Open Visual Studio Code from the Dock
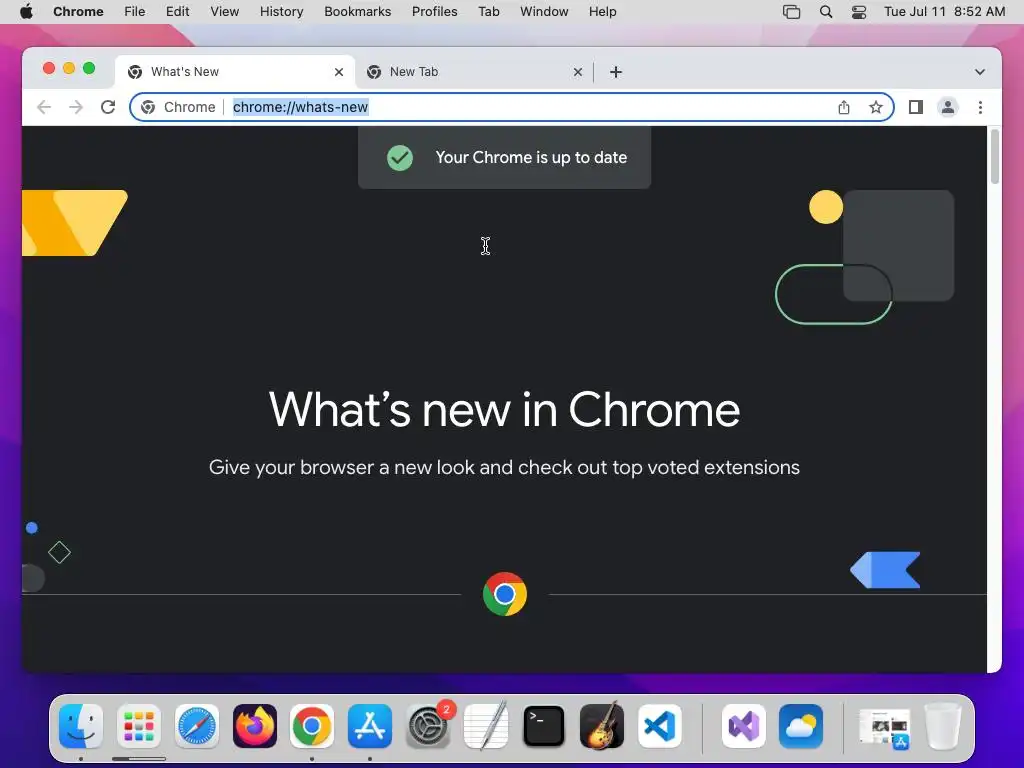The width and height of the screenshot is (1024, 768). [x=660, y=726]
